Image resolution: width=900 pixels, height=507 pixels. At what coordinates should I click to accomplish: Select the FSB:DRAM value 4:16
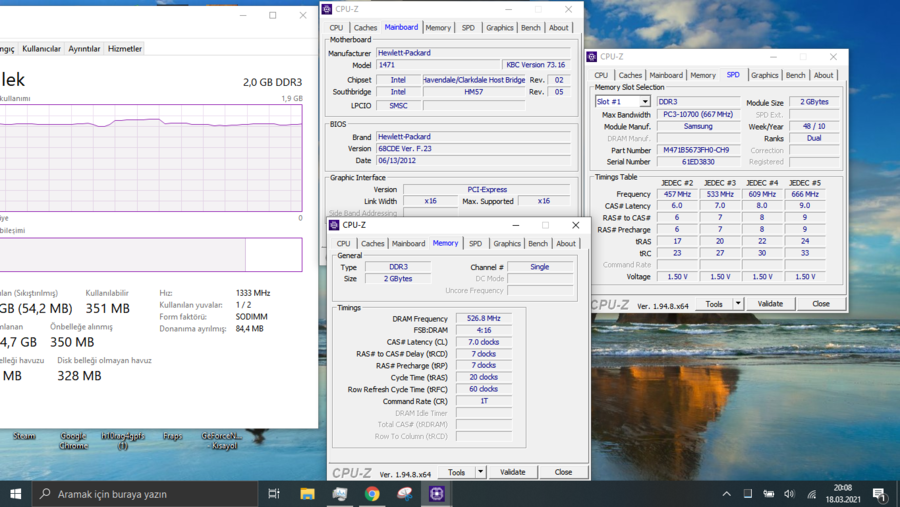point(483,330)
